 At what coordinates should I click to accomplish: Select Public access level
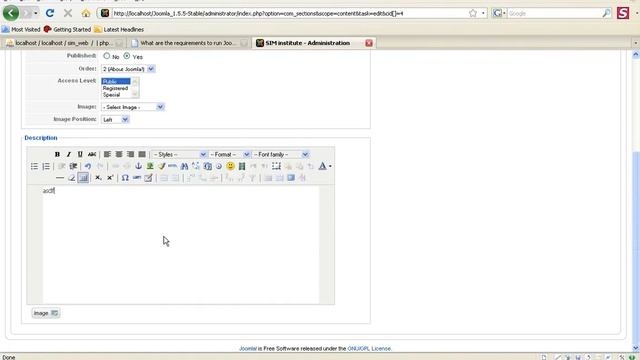click(x=116, y=81)
